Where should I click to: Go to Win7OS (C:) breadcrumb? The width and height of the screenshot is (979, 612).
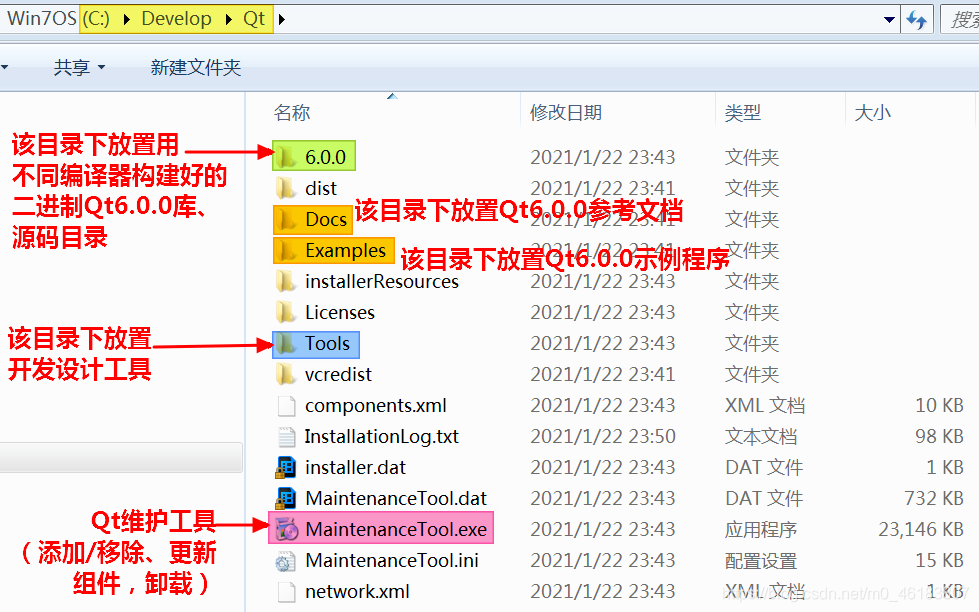(x=58, y=19)
